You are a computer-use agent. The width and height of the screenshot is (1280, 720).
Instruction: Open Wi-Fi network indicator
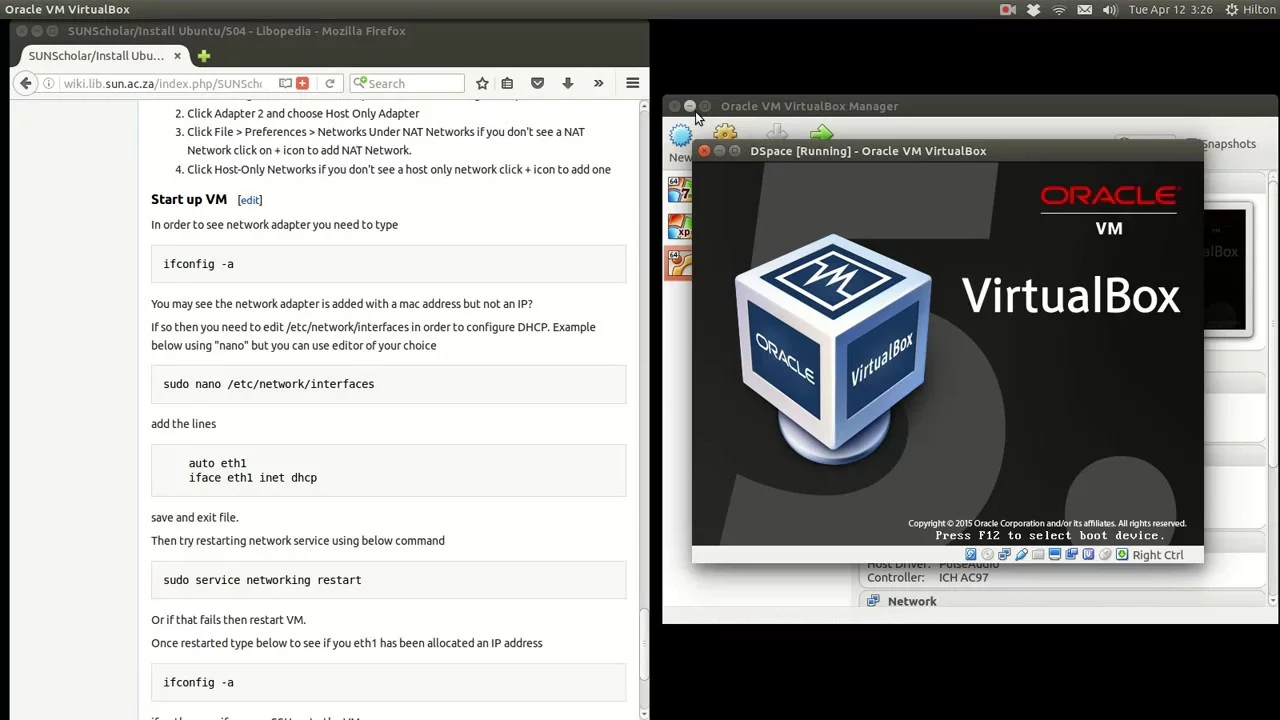[1059, 9]
